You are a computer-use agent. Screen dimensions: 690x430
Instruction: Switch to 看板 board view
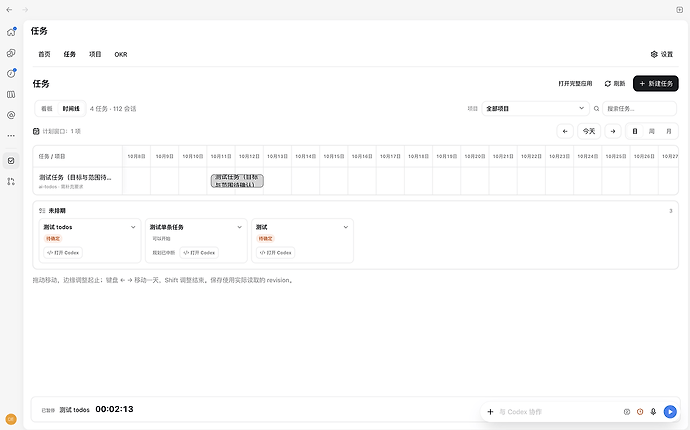click(x=47, y=109)
